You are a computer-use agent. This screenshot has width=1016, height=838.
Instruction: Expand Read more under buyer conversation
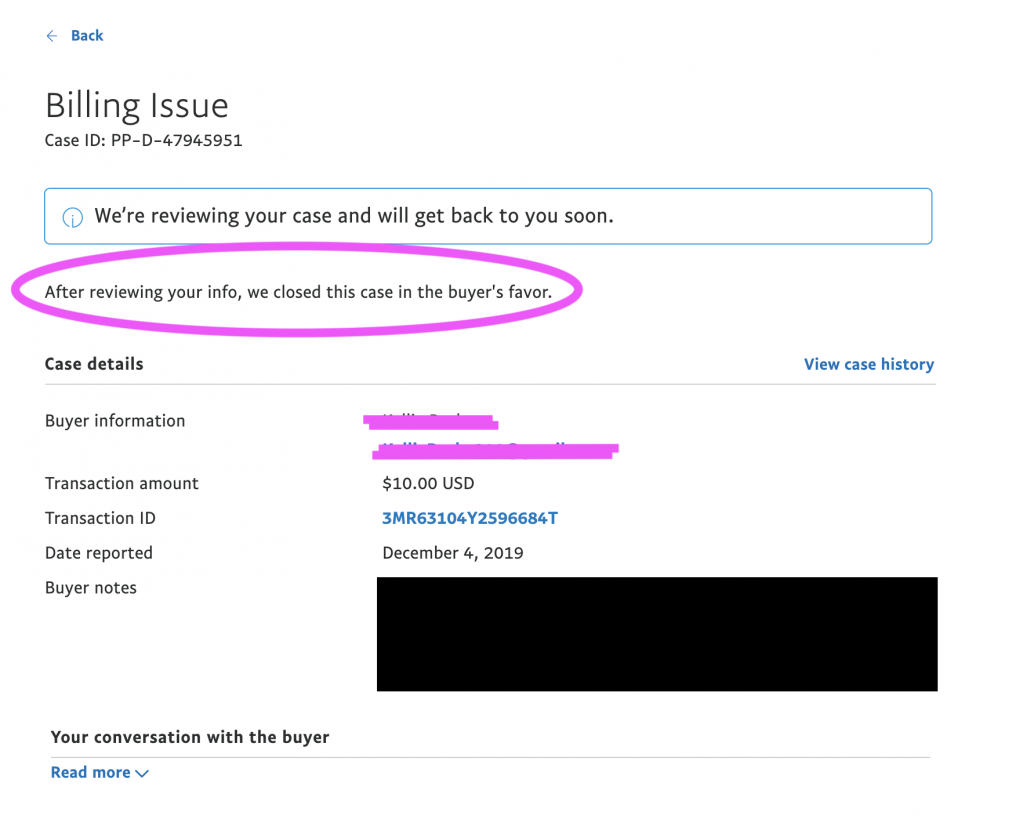[91, 773]
